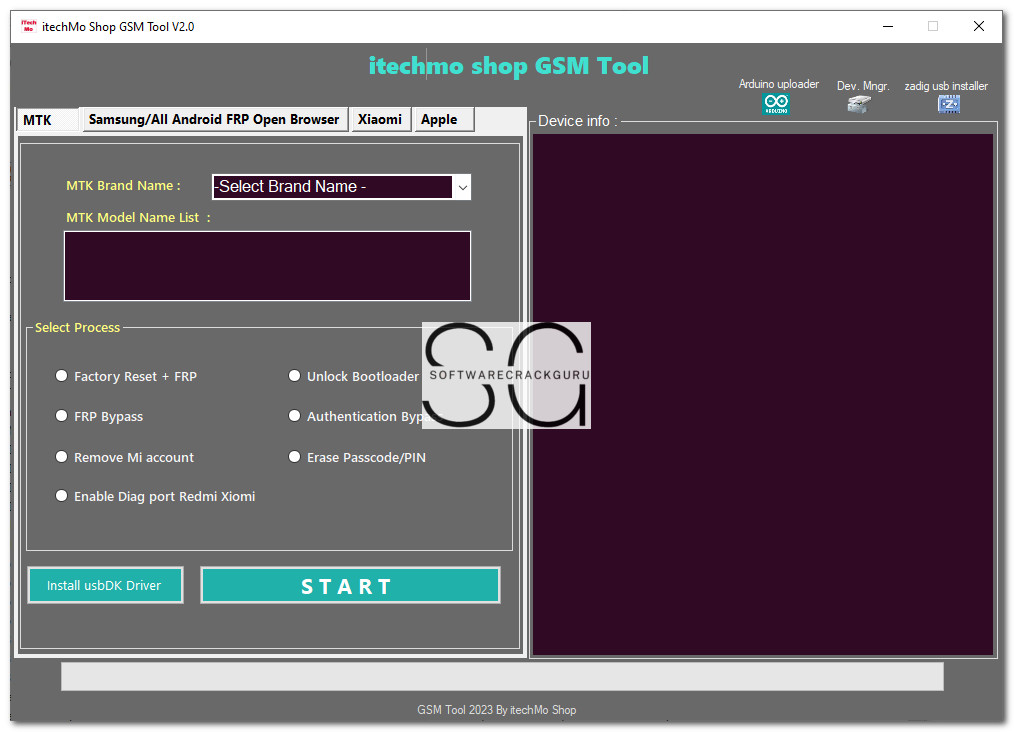The image size is (1014, 732).
Task: Click inside MTK Model Name List box
Action: pyautogui.click(x=267, y=266)
